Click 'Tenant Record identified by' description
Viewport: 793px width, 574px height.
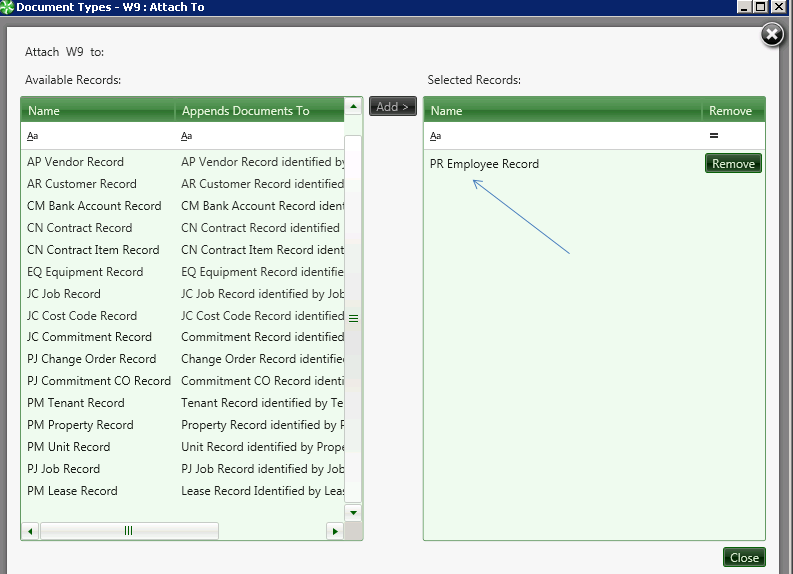click(262, 403)
